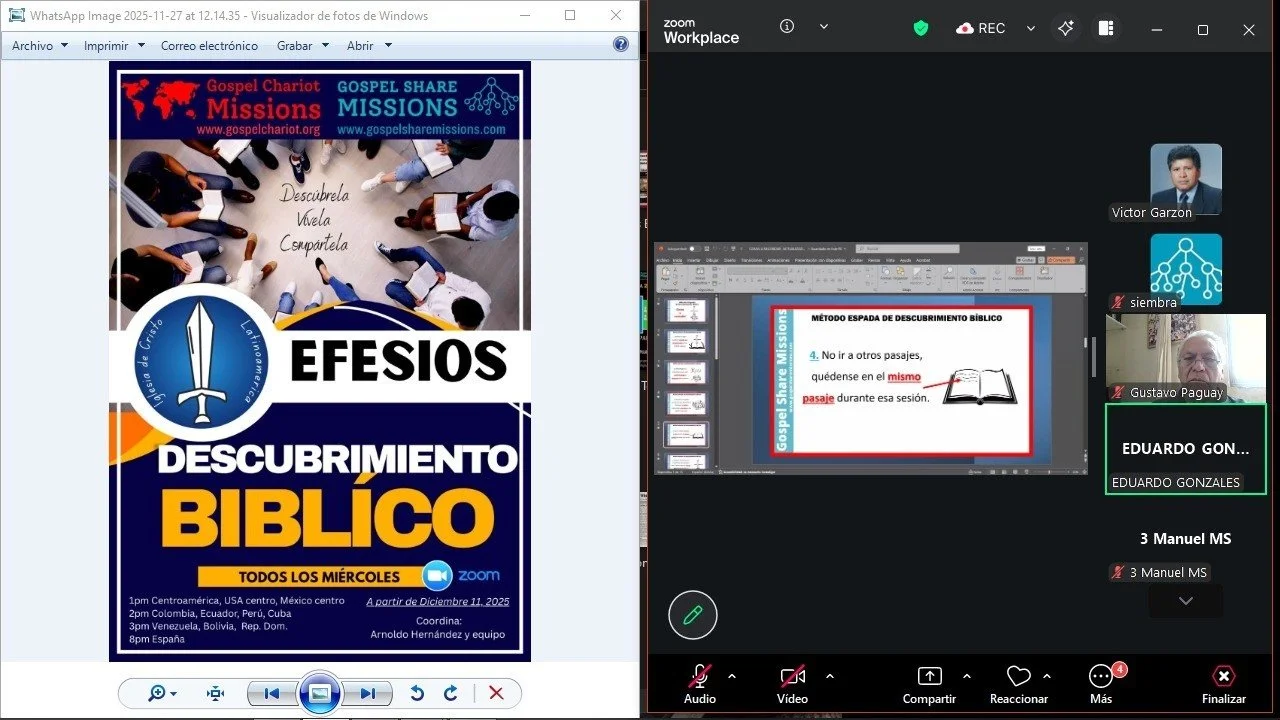The height and width of the screenshot is (720, 1280).
Task: Click the green annotate pencil button
Action: 692,614
